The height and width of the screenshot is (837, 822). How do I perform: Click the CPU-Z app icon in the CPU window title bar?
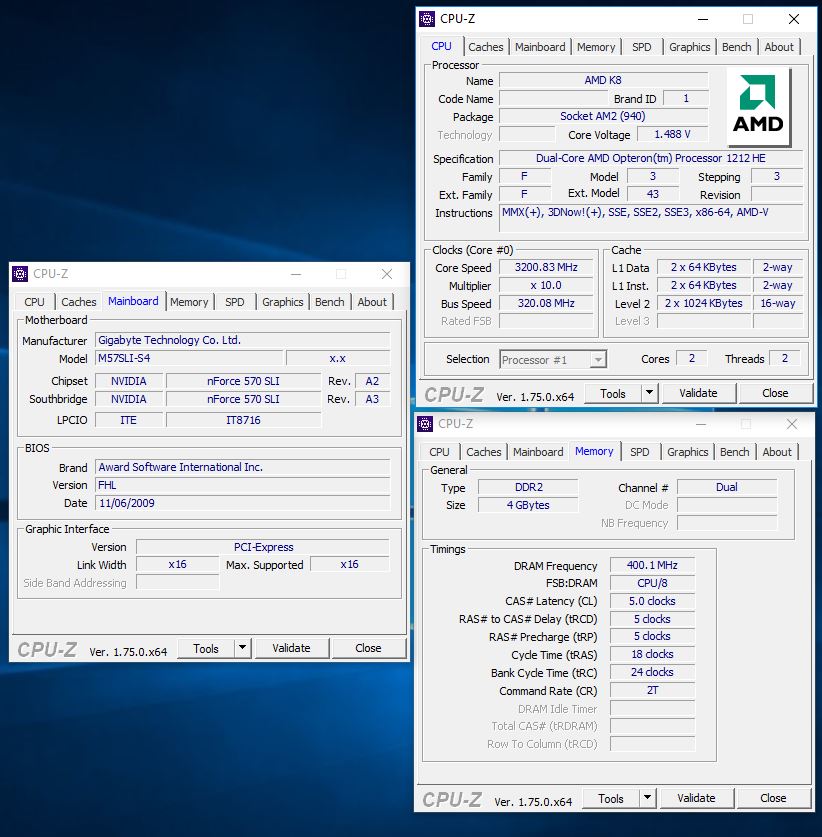pyautogui.click(x=427, y=19)
